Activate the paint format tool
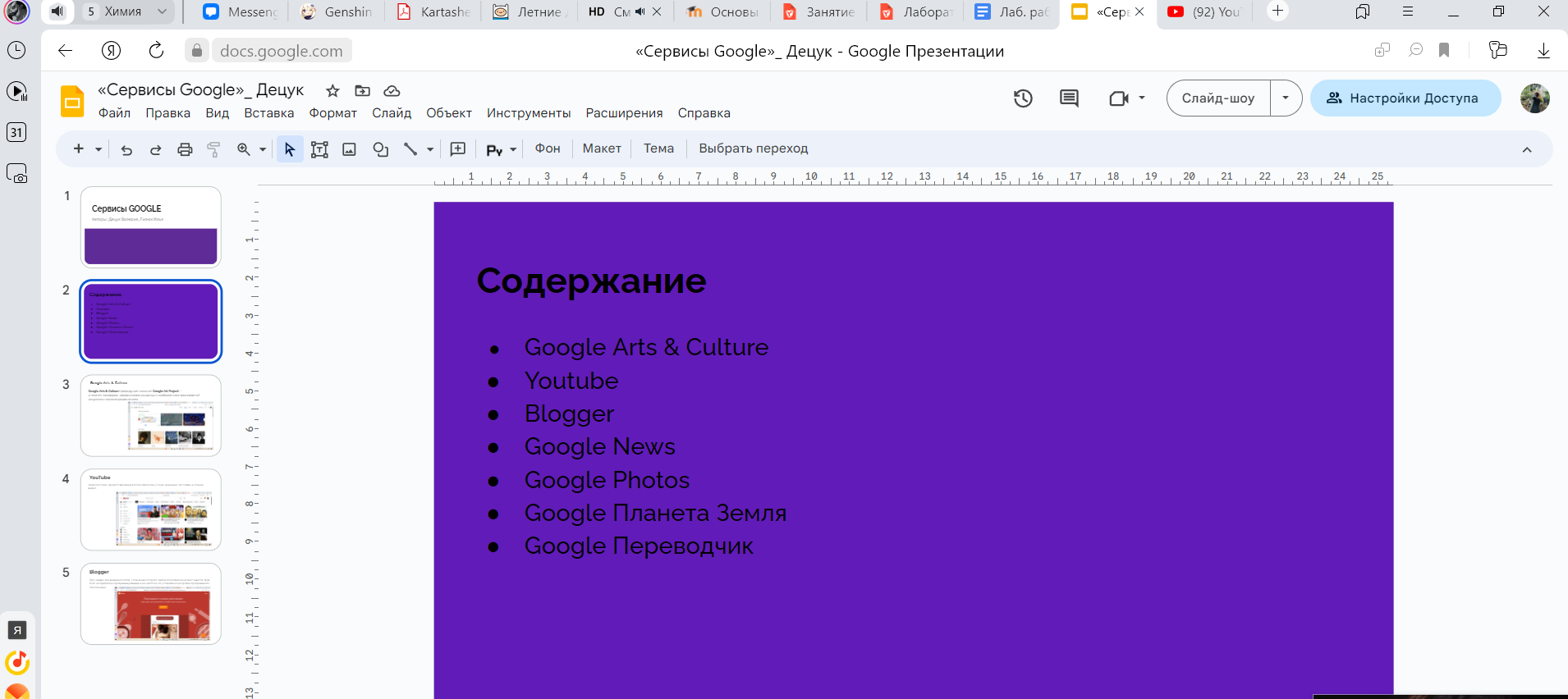Image resolution: width=1568 pixels, height=699 pixels. 213,149
